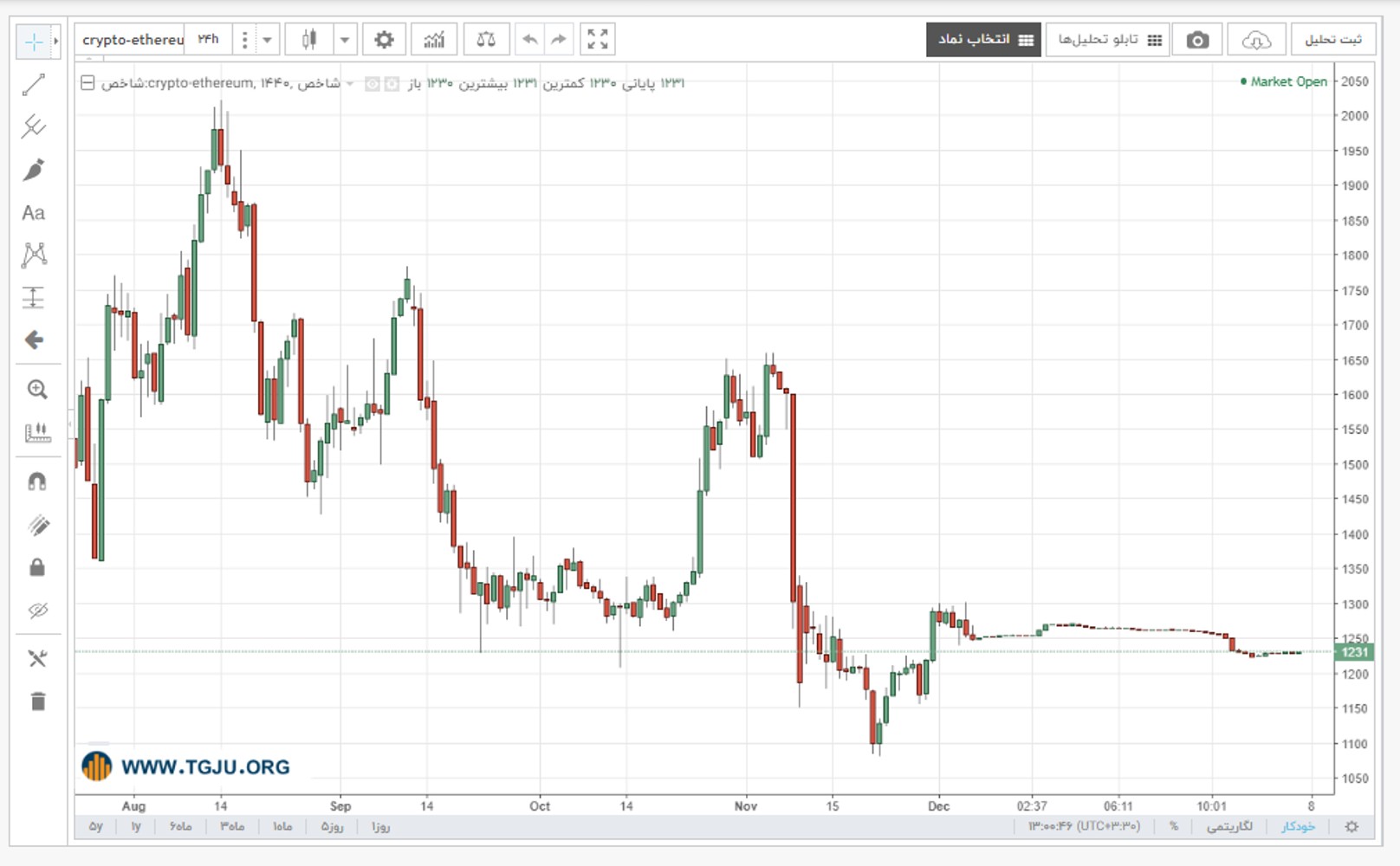Click the cloud save/load icon

(x=1256, y=40)
